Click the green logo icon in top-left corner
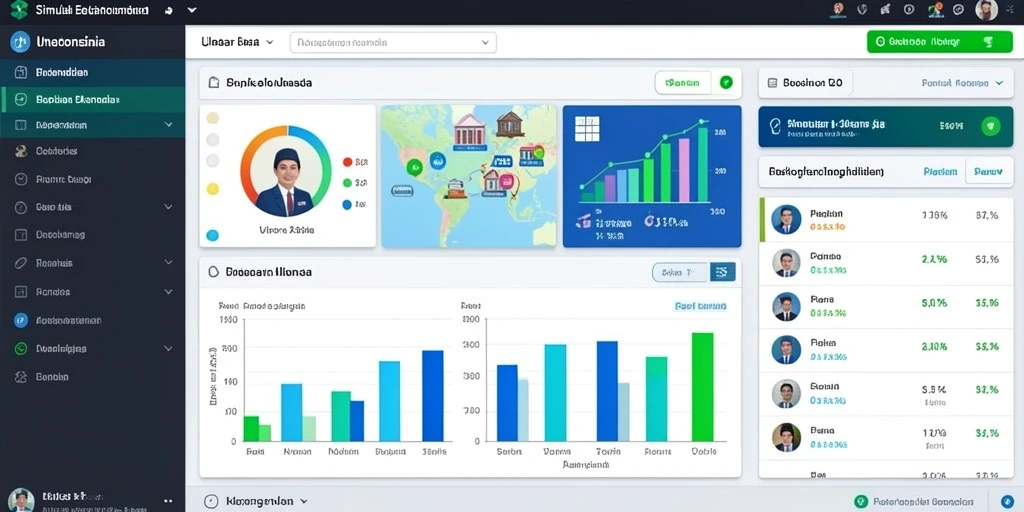Viewport: 1024px width, 512px height. pyautogui.click(x=19, y=10)
